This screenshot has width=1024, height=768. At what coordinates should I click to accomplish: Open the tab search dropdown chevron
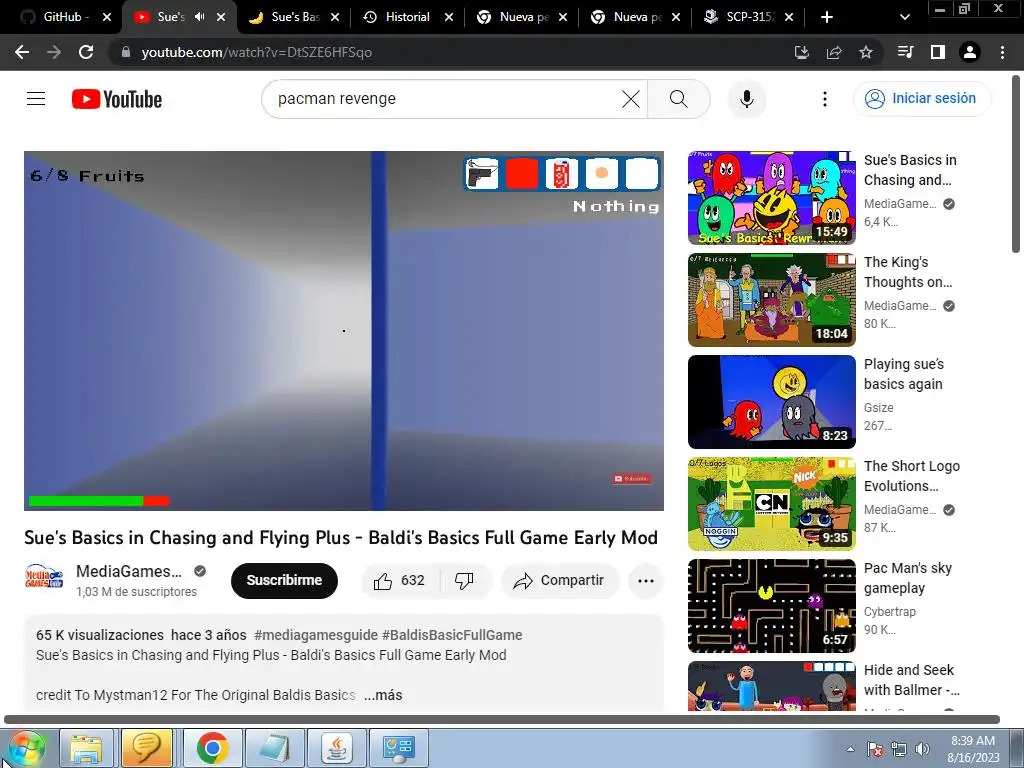(905, 17)
